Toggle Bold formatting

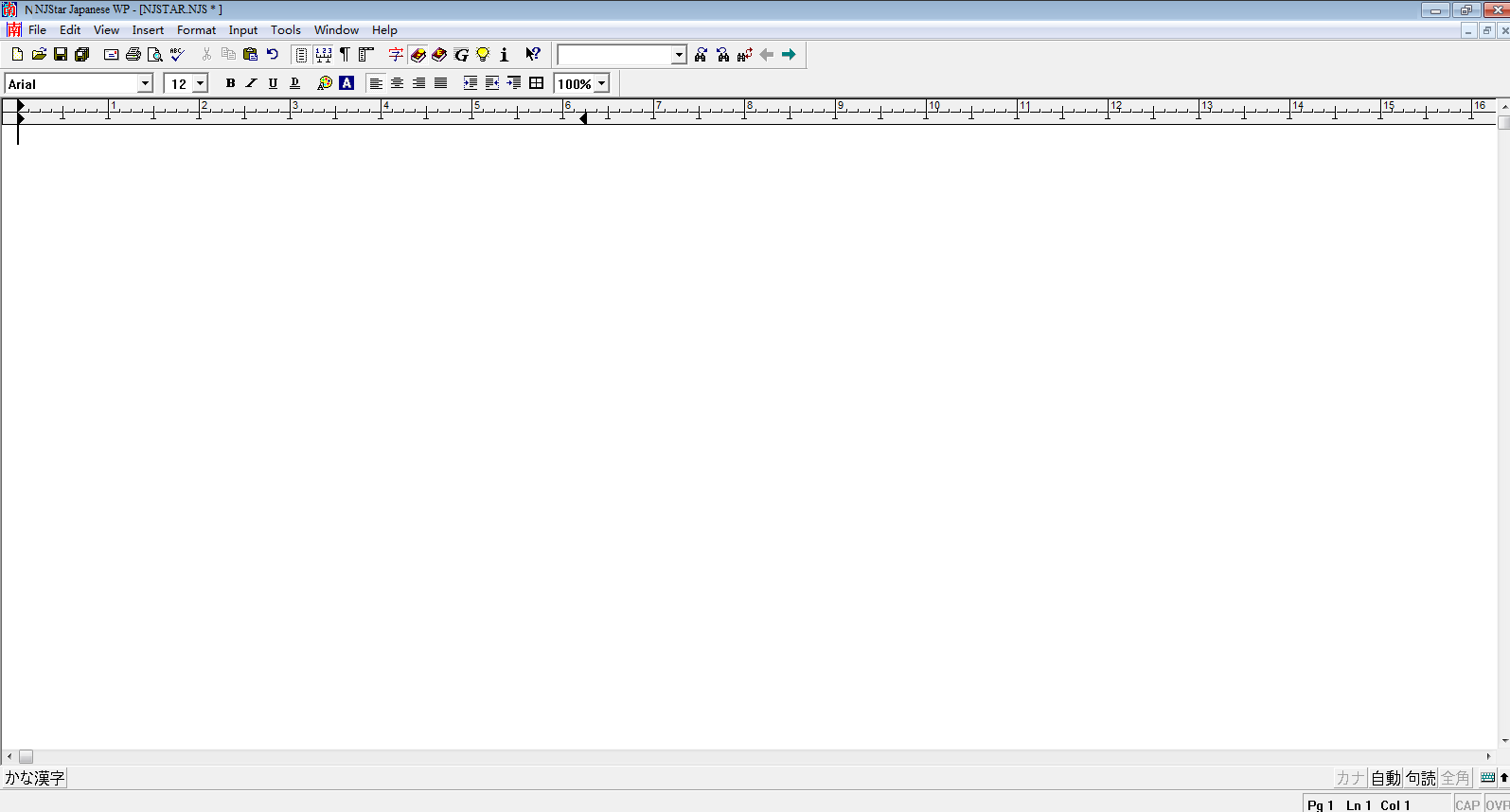pos(230,83)
